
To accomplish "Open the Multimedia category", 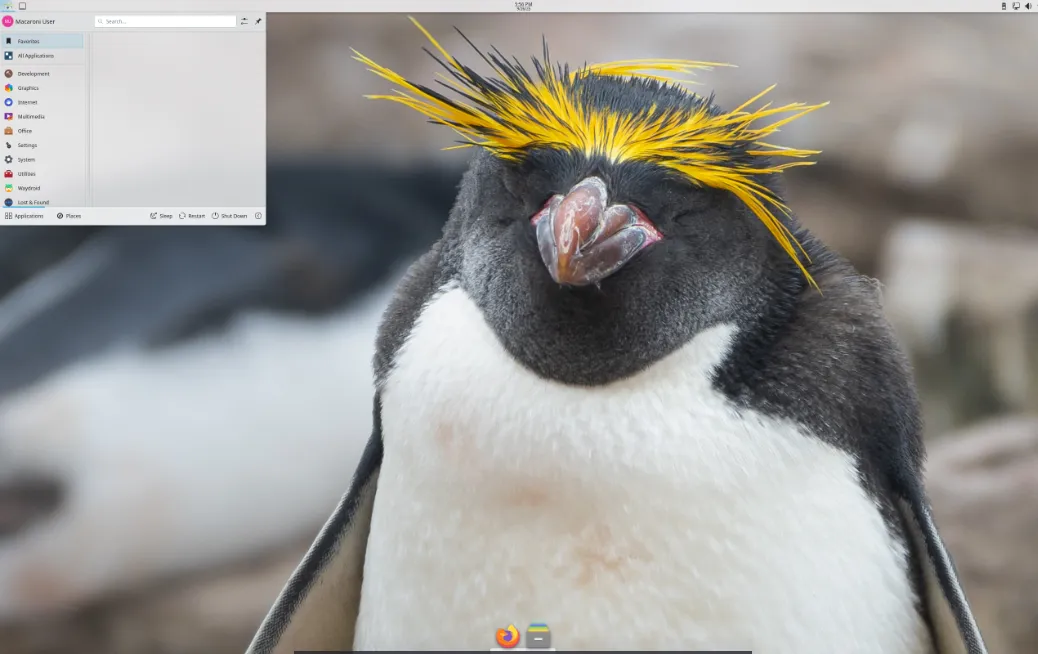I will click(33, 116).
